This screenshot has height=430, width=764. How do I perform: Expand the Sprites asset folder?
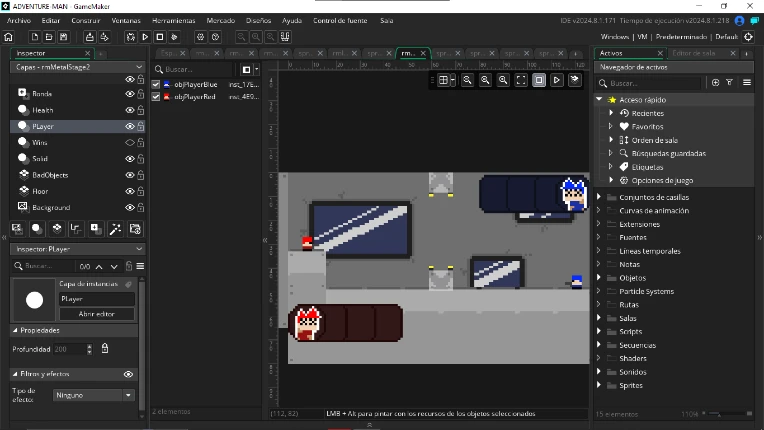pyautogui.click(x=599, y=385)
